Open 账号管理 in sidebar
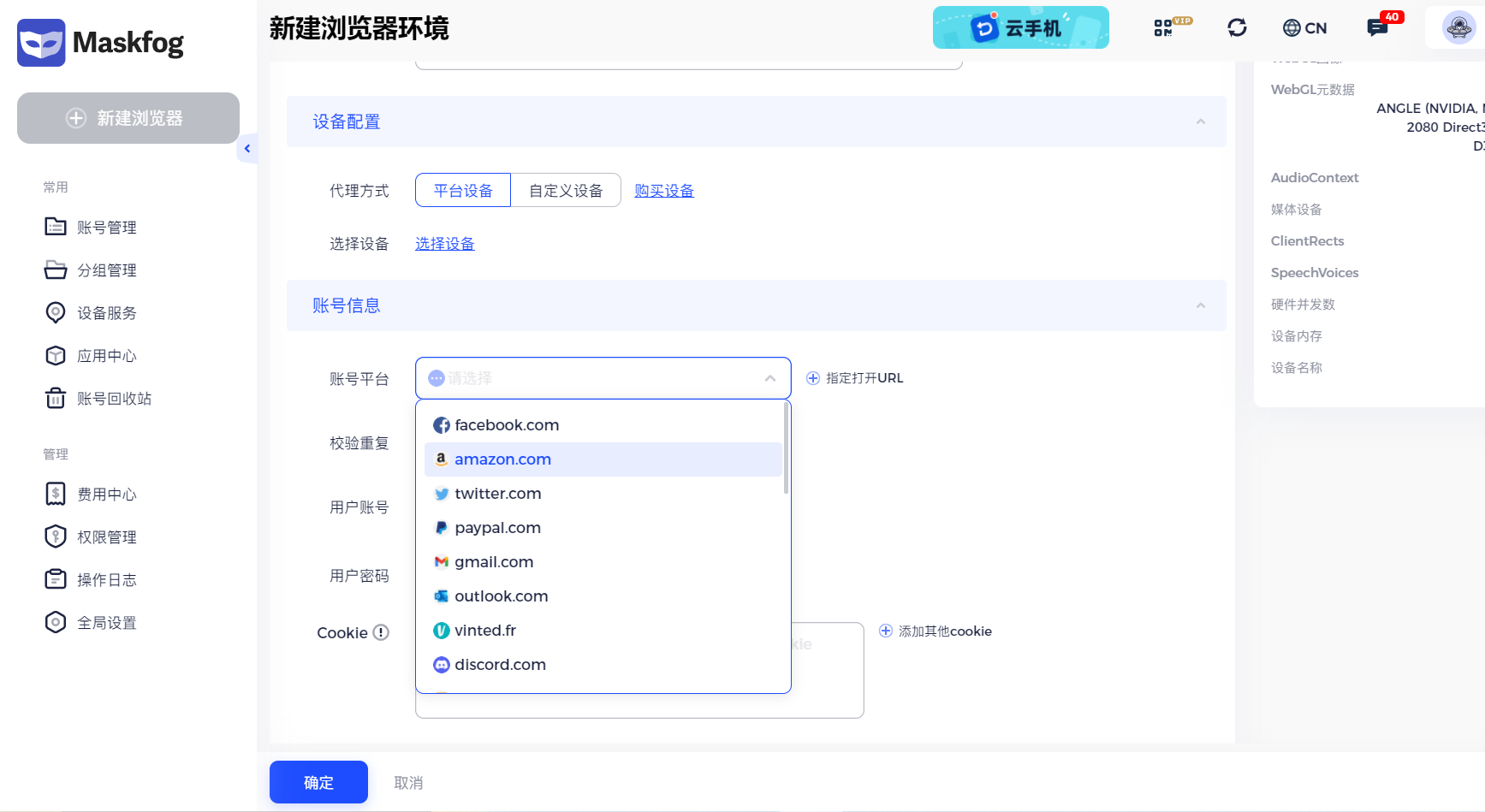This screenshot has height=812, width=1485. [x=107, y=227]
